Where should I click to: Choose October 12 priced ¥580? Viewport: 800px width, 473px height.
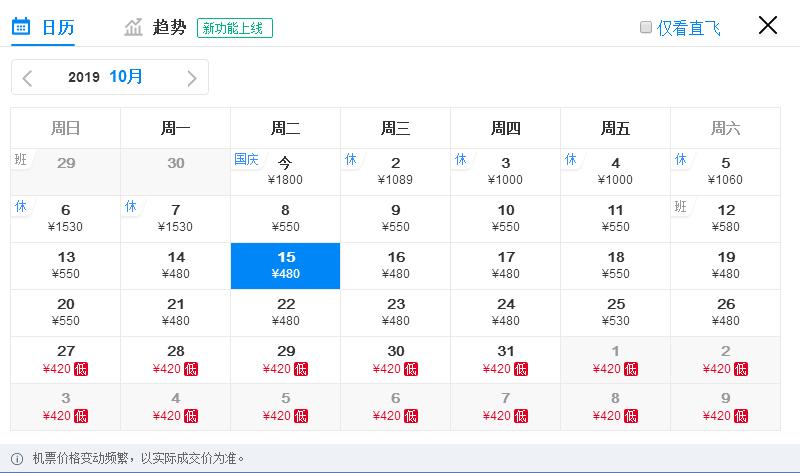click(726, 219)
